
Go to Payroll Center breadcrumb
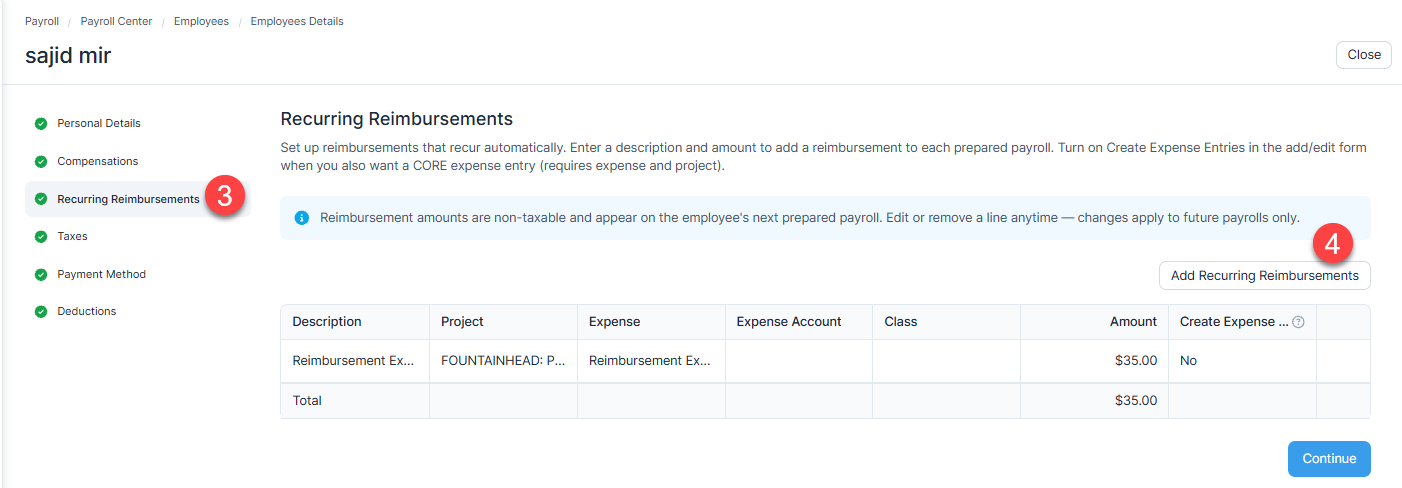(x=116, y=21)
